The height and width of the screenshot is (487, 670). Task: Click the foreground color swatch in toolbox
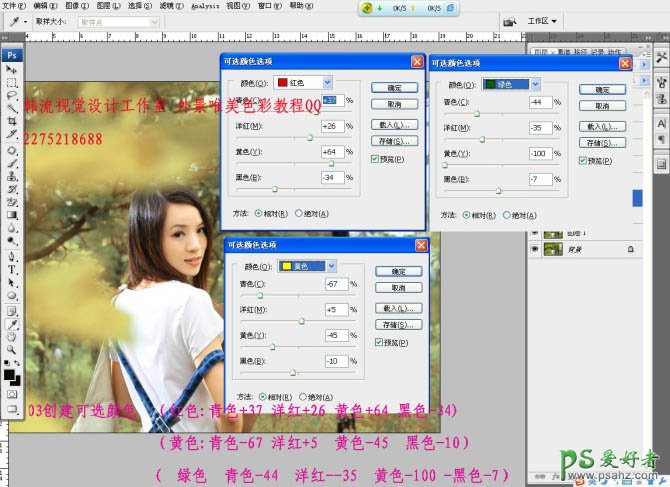pos(9,375)
